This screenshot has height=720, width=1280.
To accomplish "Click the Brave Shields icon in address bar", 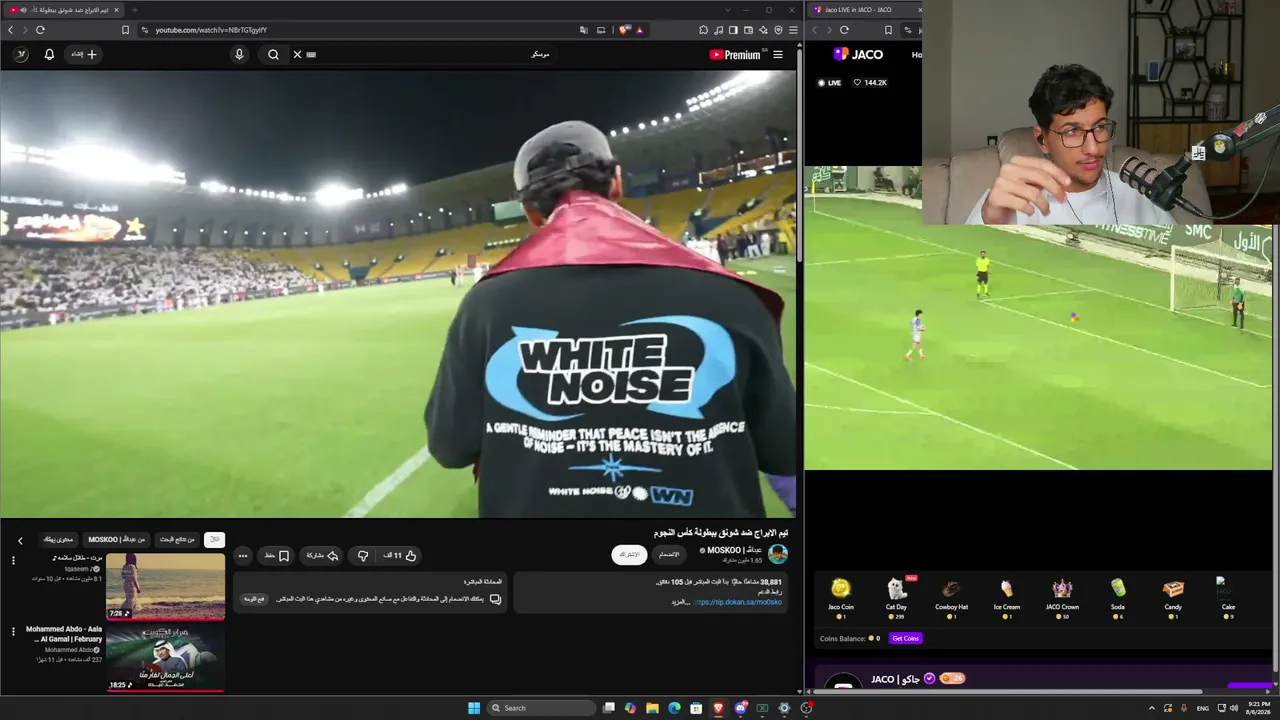I will coord(623,30).
